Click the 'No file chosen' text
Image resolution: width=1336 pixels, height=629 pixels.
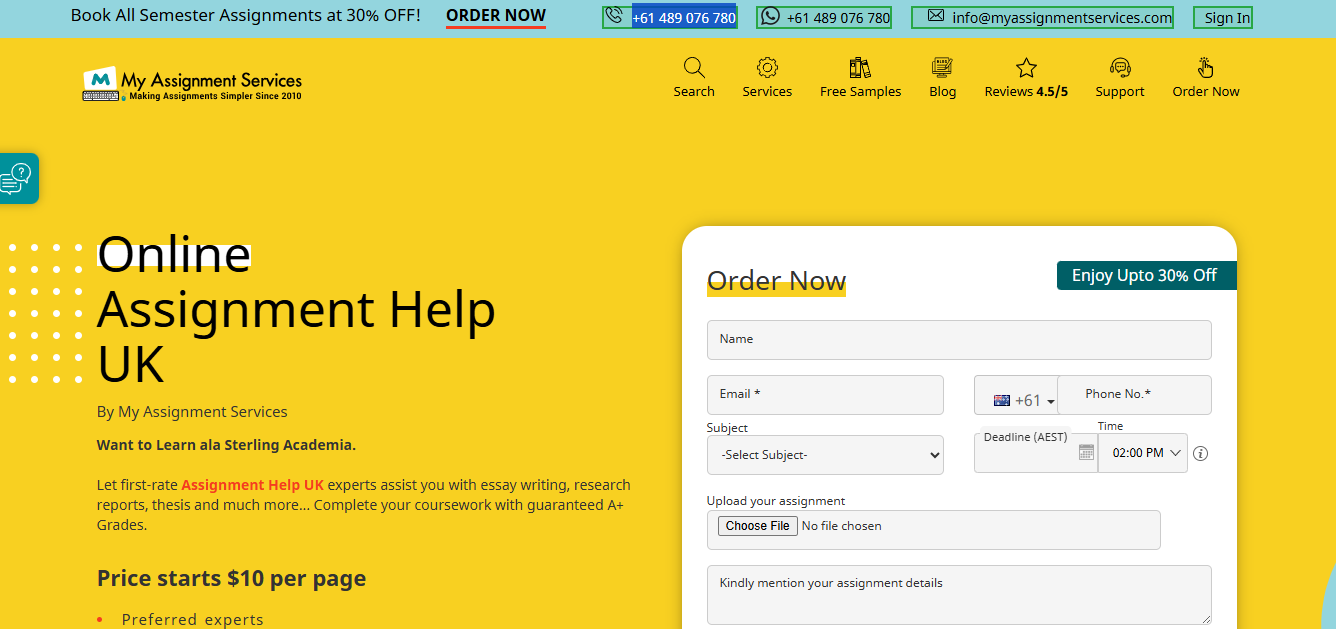click(842, 526)
